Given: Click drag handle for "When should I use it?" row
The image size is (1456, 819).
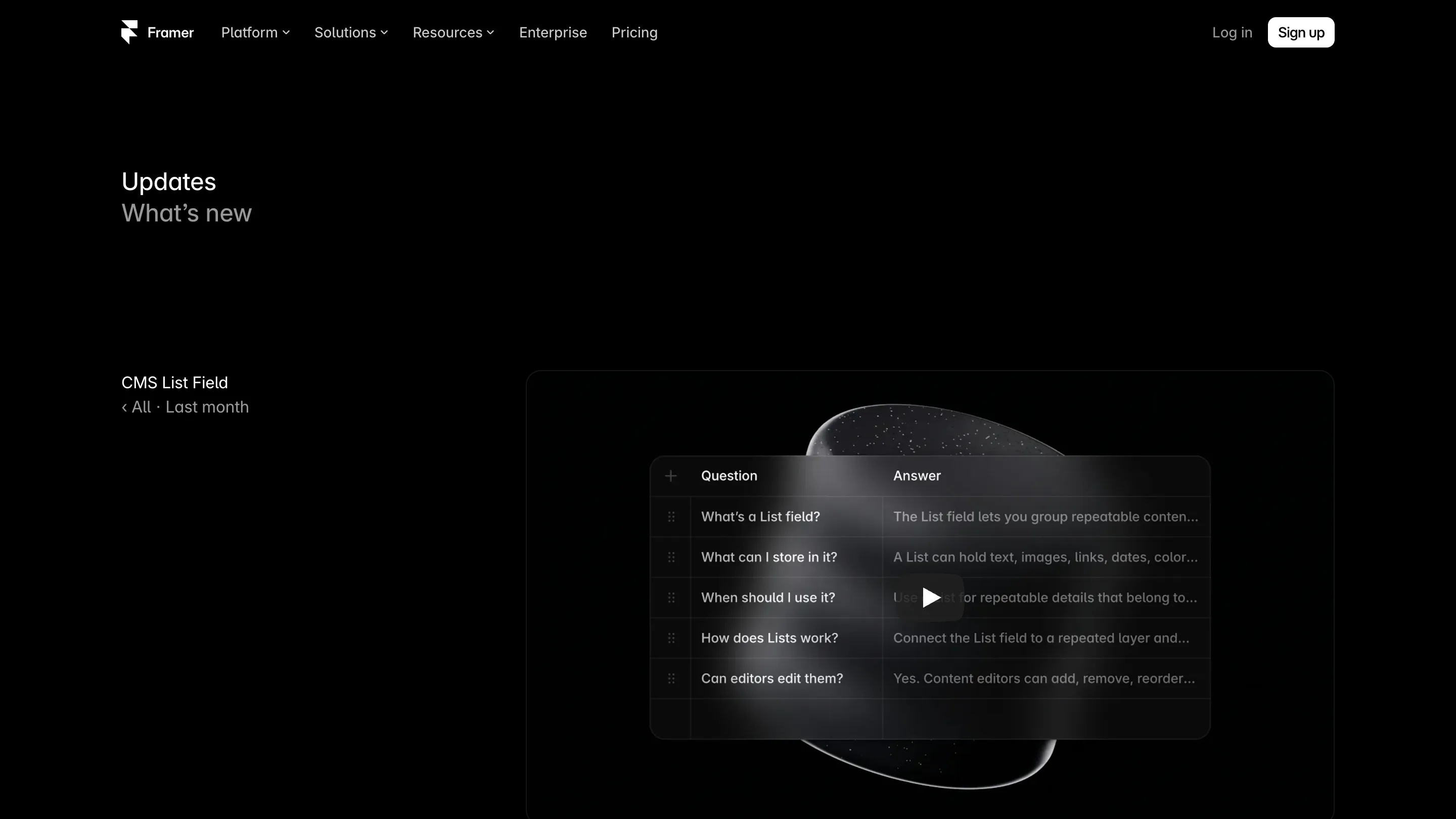Looking at the screenshot, I should point(671,598).
